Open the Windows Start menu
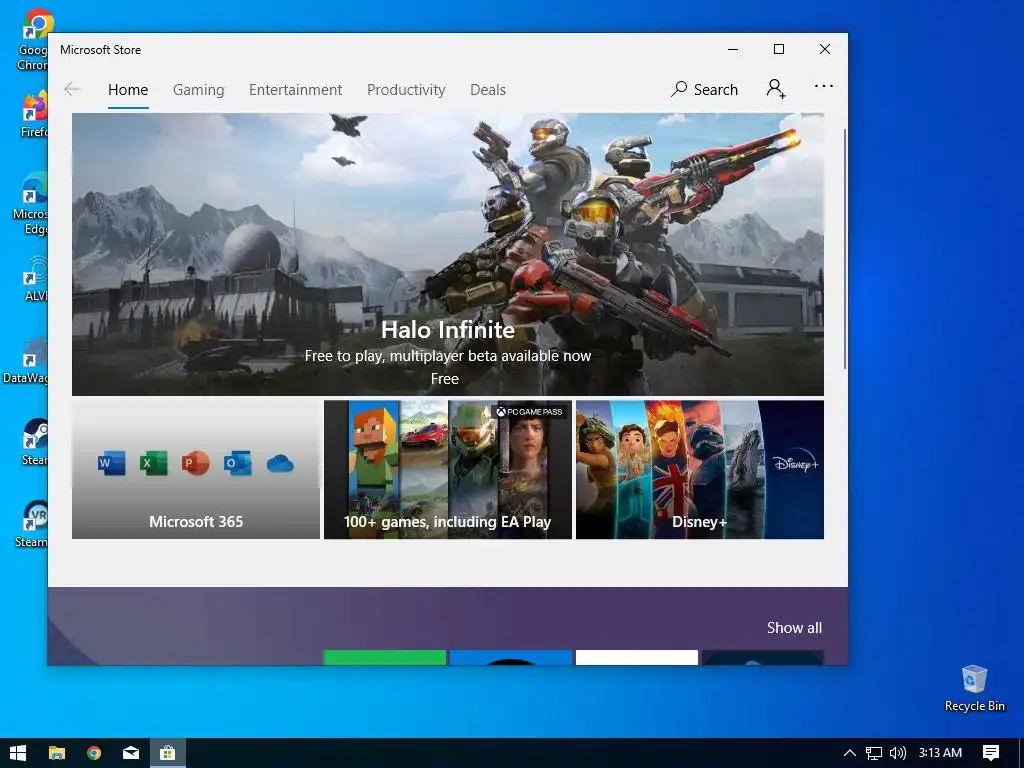 (18, 753)
